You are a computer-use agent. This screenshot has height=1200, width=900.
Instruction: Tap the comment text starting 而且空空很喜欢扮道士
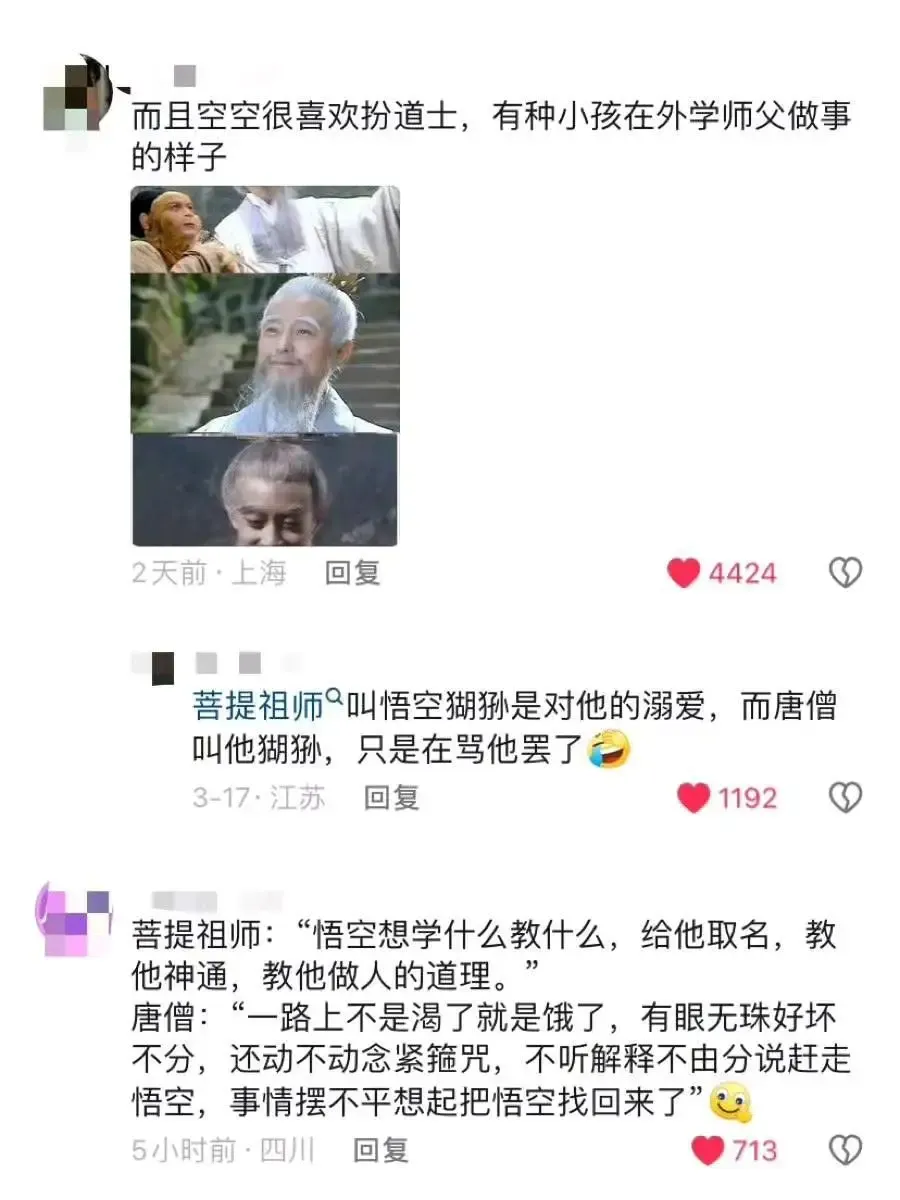tap(492, 135)
